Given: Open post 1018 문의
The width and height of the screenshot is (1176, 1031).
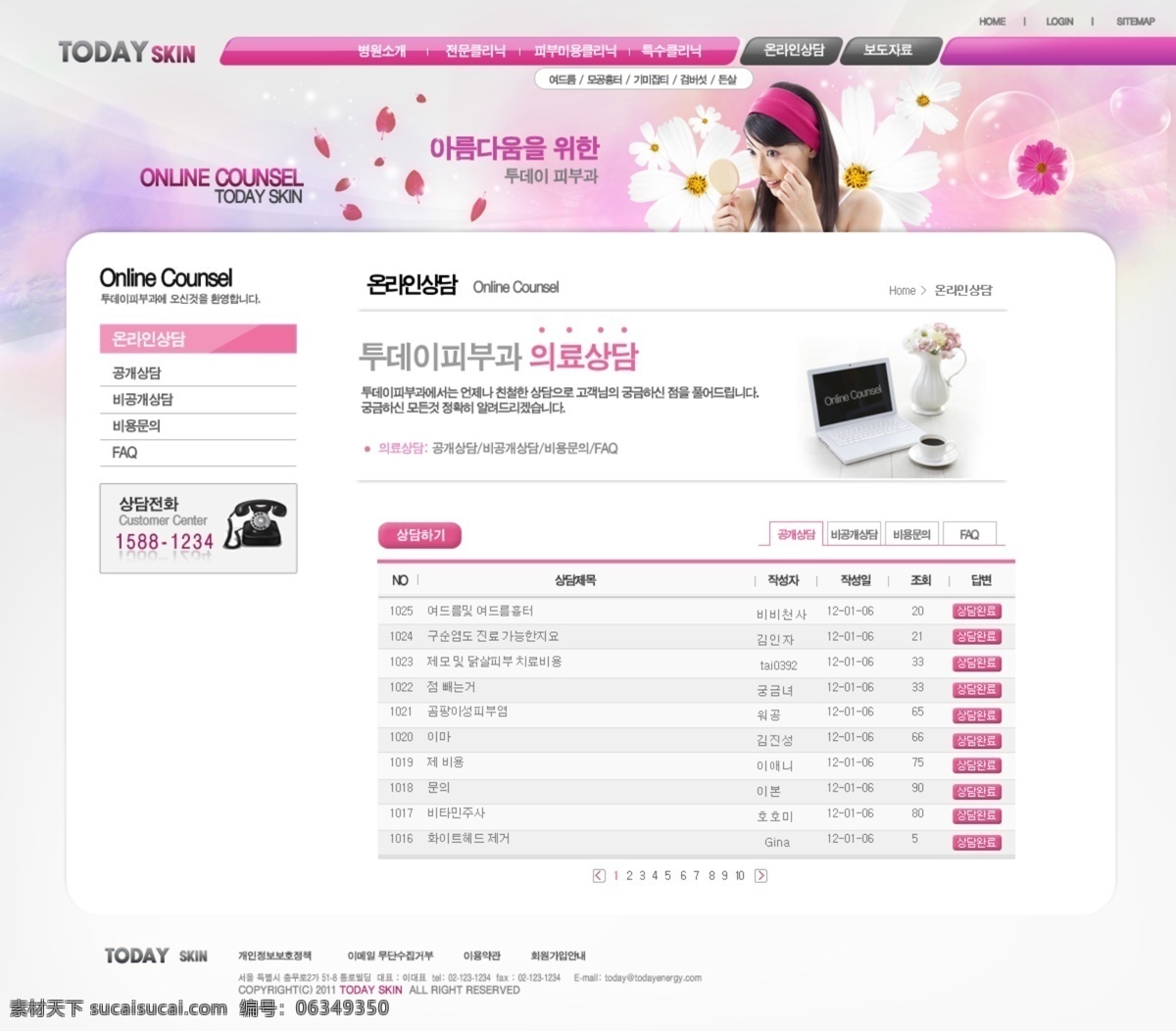Looking at the screenshot, I should coord(438,788).
